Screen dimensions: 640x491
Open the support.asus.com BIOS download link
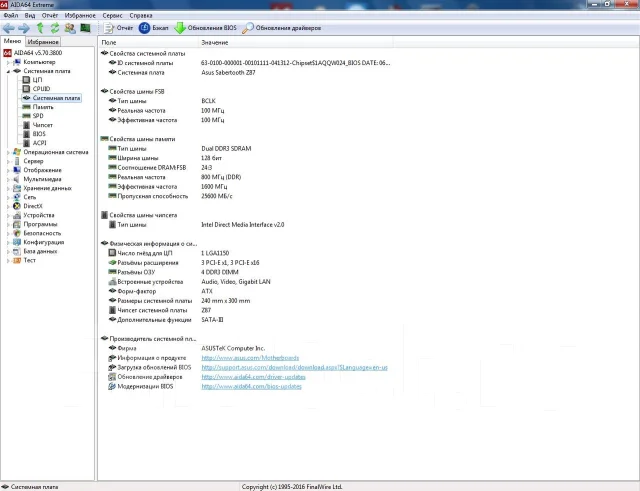(294, 367)
